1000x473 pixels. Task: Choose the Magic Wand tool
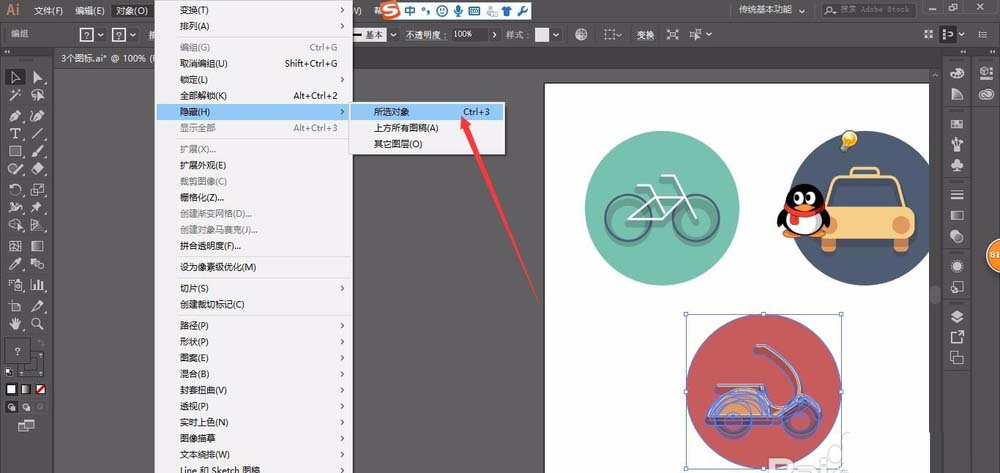click(x=16, y=96)
